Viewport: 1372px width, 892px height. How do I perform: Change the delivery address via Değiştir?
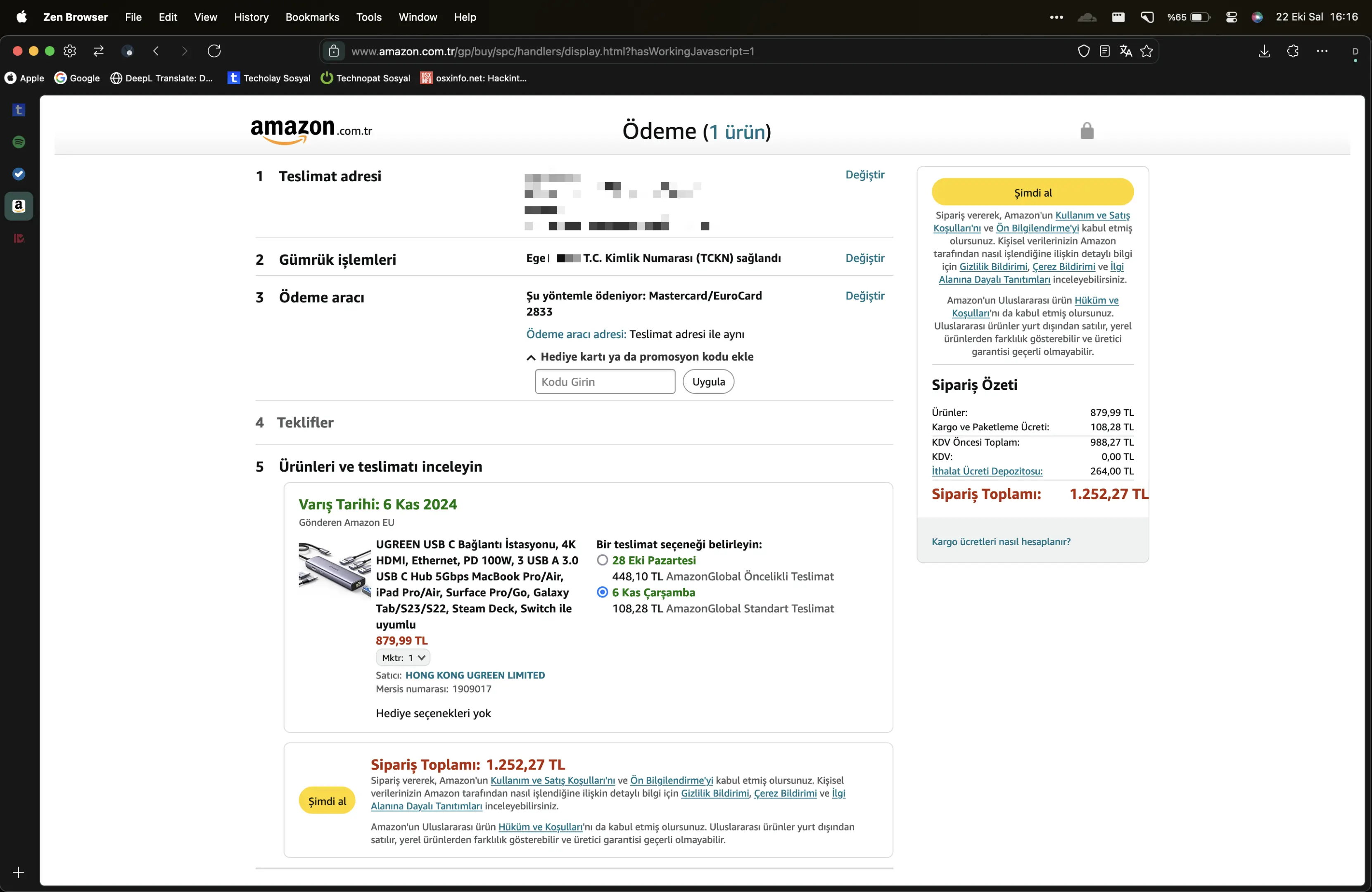pyautogui.click(x=865, y=175)
